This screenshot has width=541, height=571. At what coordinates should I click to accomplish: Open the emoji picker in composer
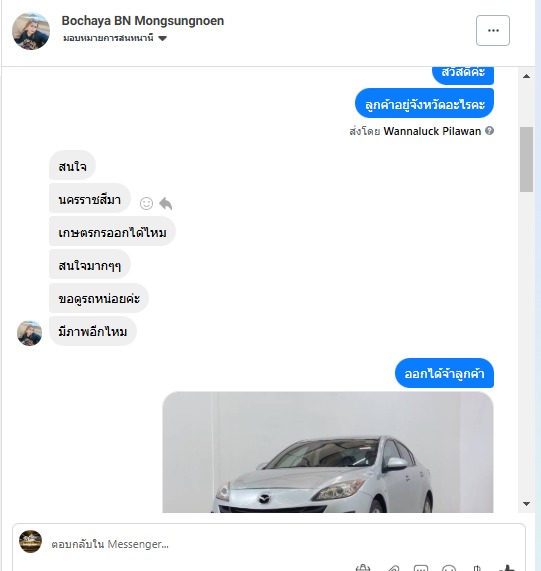pyautogui.click(x=449, y=568)
